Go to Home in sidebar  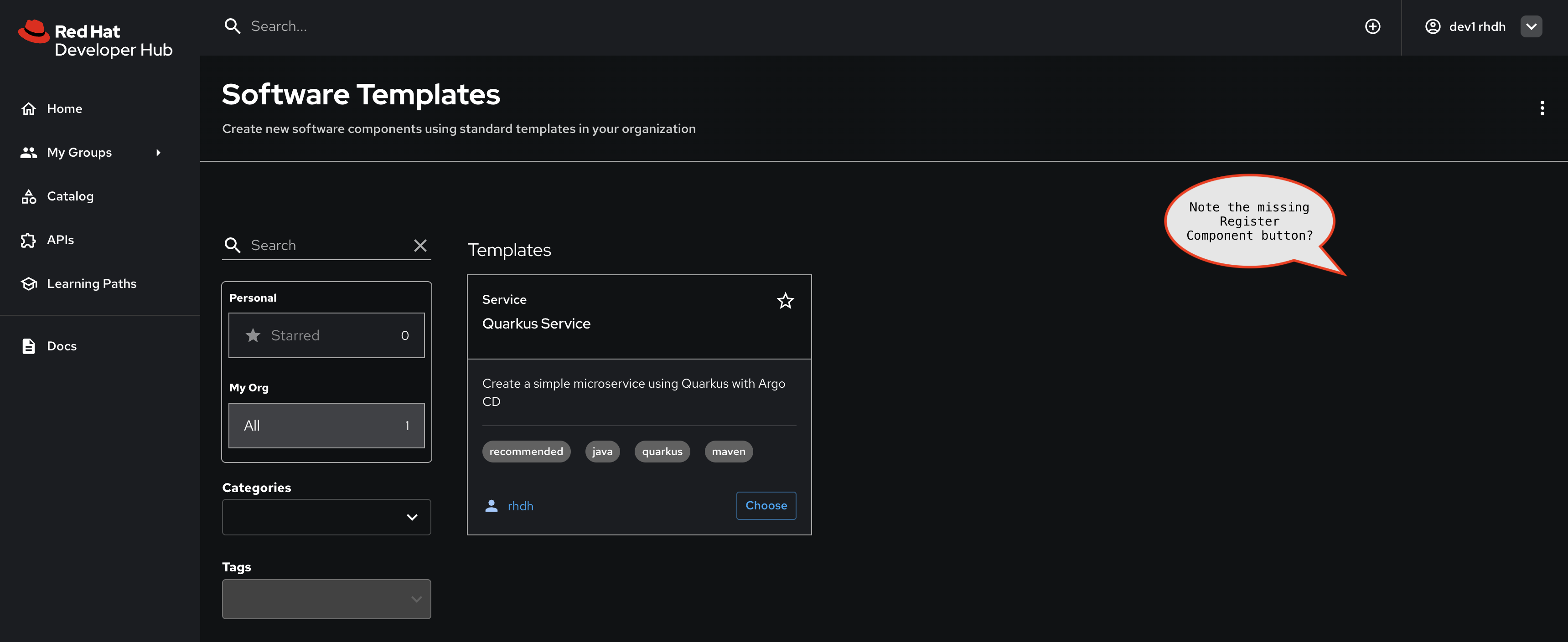pyautogui.click(x=100, y=108)
